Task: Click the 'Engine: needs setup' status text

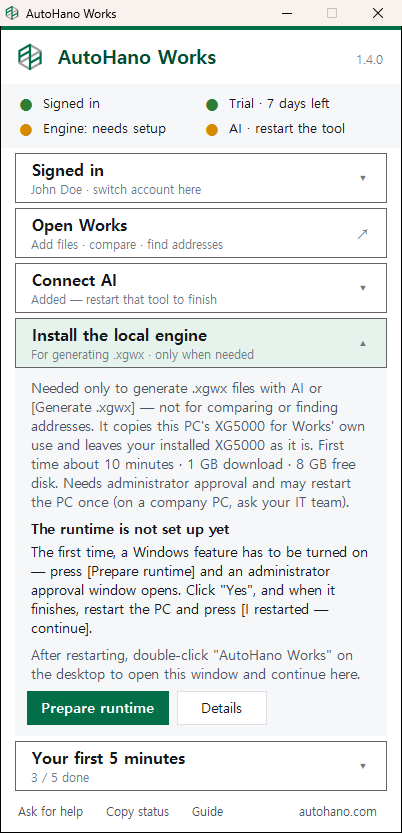Action: [105, 129]
